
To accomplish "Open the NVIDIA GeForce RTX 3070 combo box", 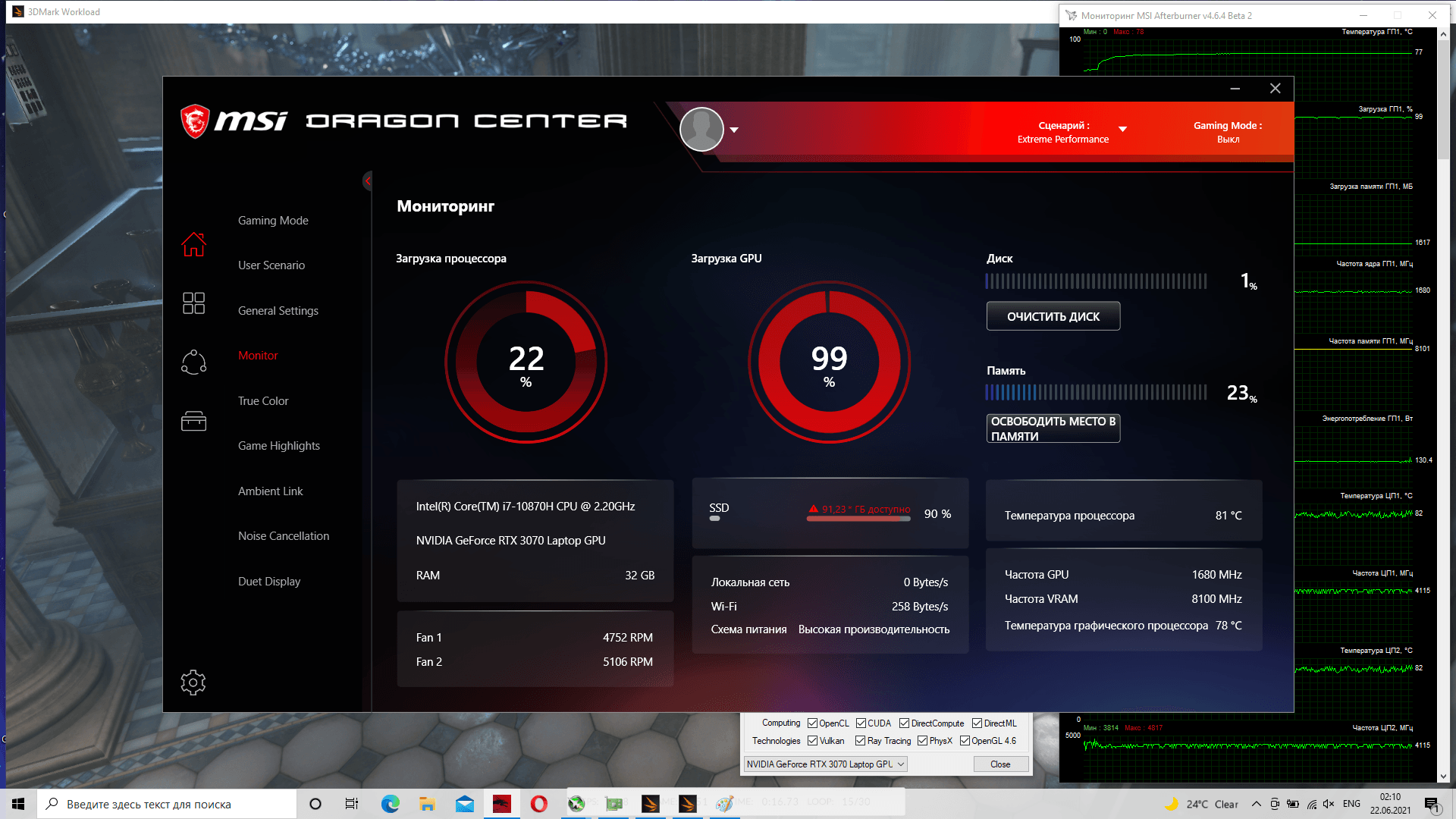I will click(x=825, y=764).
